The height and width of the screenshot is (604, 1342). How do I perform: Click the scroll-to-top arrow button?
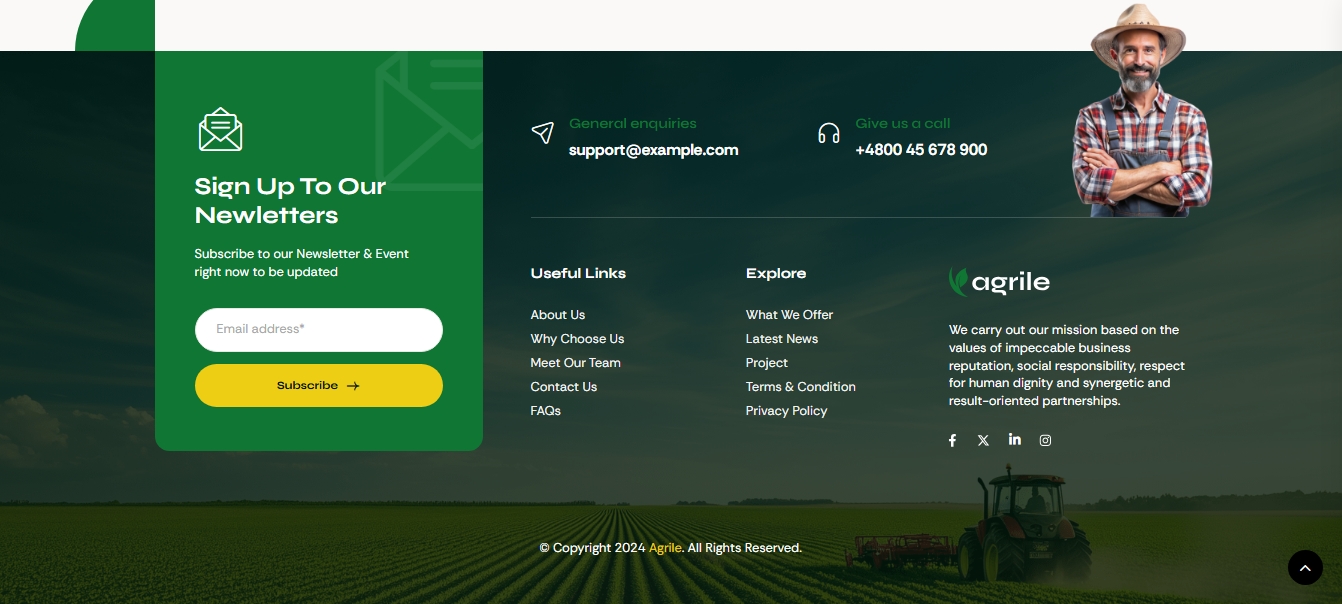tap(1306, 567)
